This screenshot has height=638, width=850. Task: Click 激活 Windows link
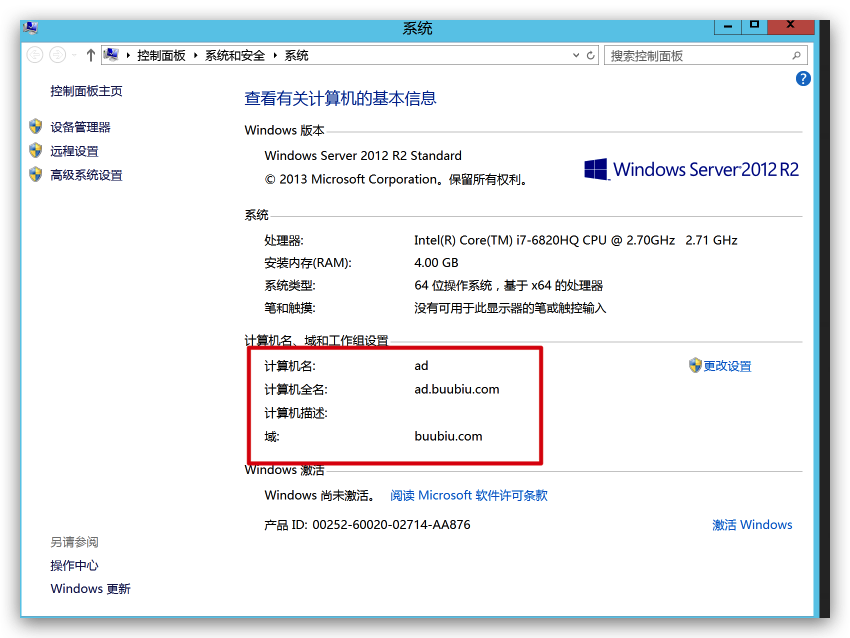tap(752, 525)
